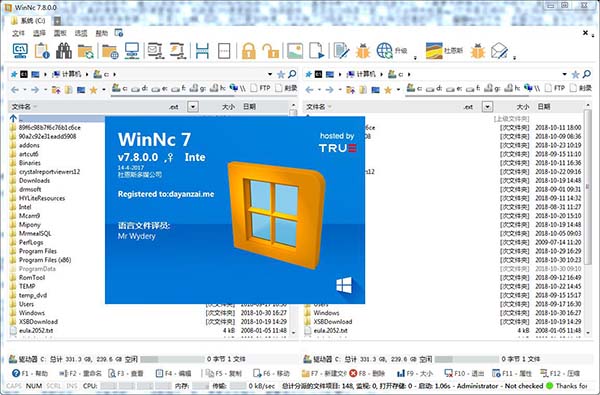Click the network computer monitor toolbar icon
The height and width of the screenshot is (395, 600).
(x=132, y=51)
